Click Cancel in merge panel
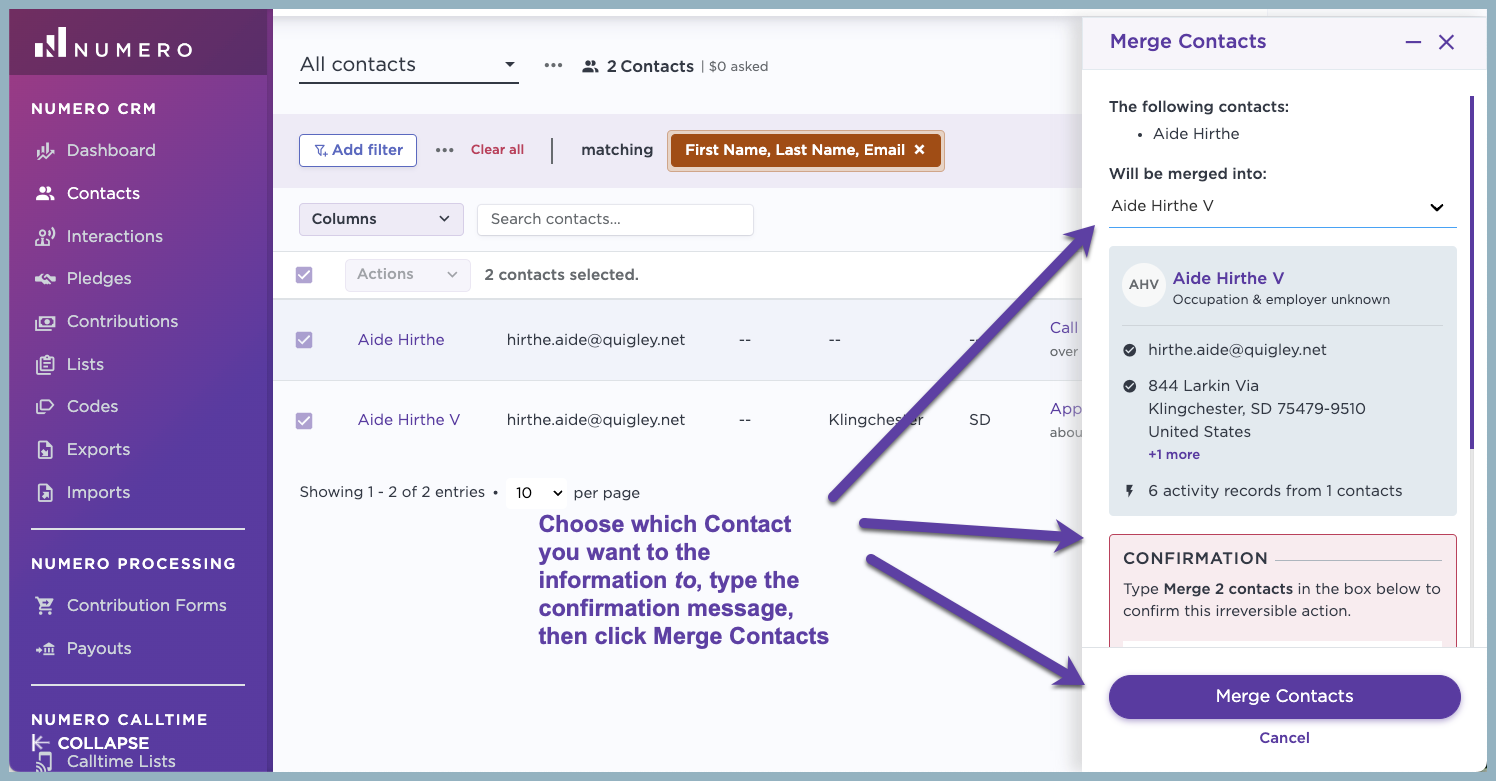 [1284, 738]
